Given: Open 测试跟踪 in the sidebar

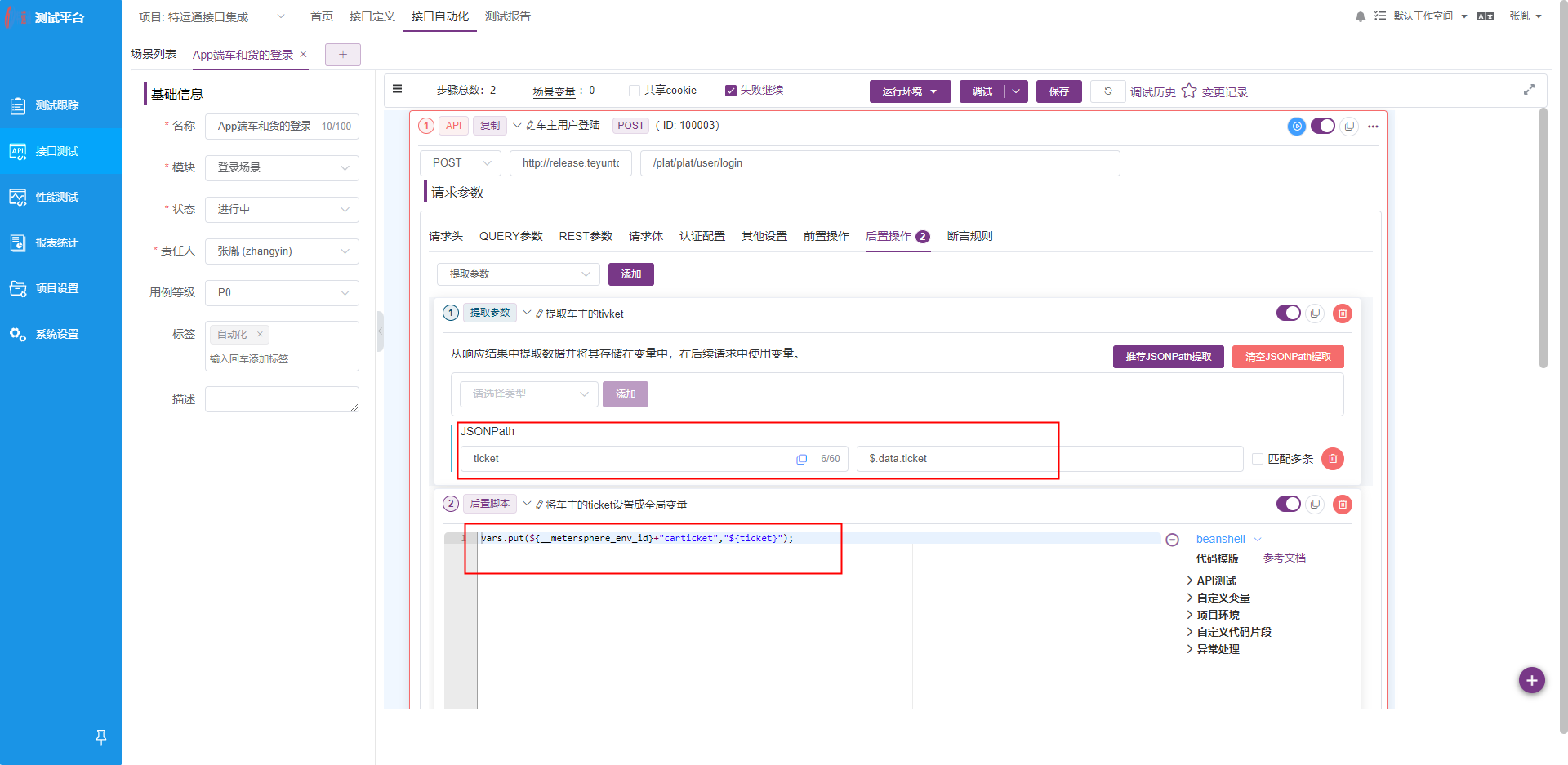Looking at the screenshot, I should coord(60,105).
